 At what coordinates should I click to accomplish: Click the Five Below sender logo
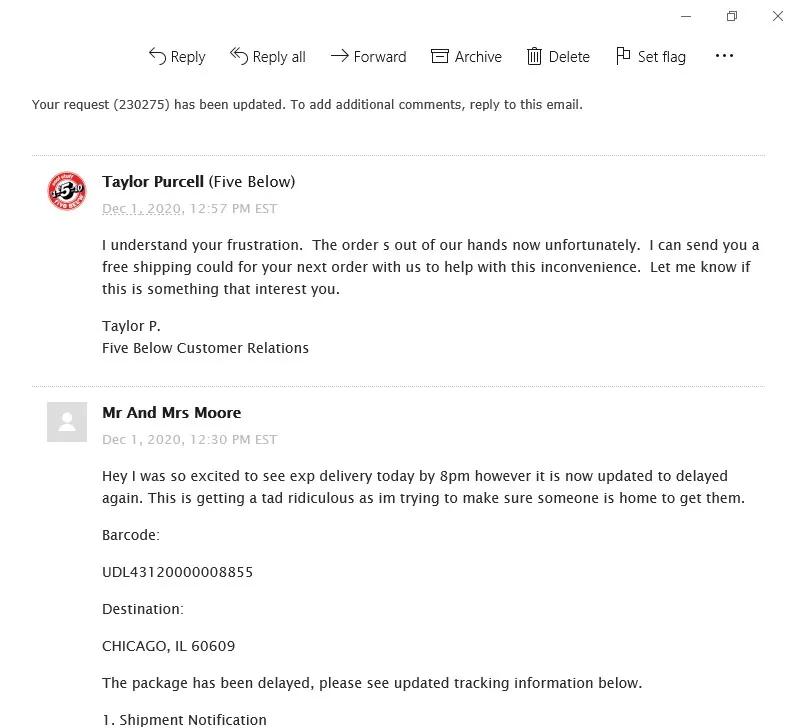pos(67,191)
